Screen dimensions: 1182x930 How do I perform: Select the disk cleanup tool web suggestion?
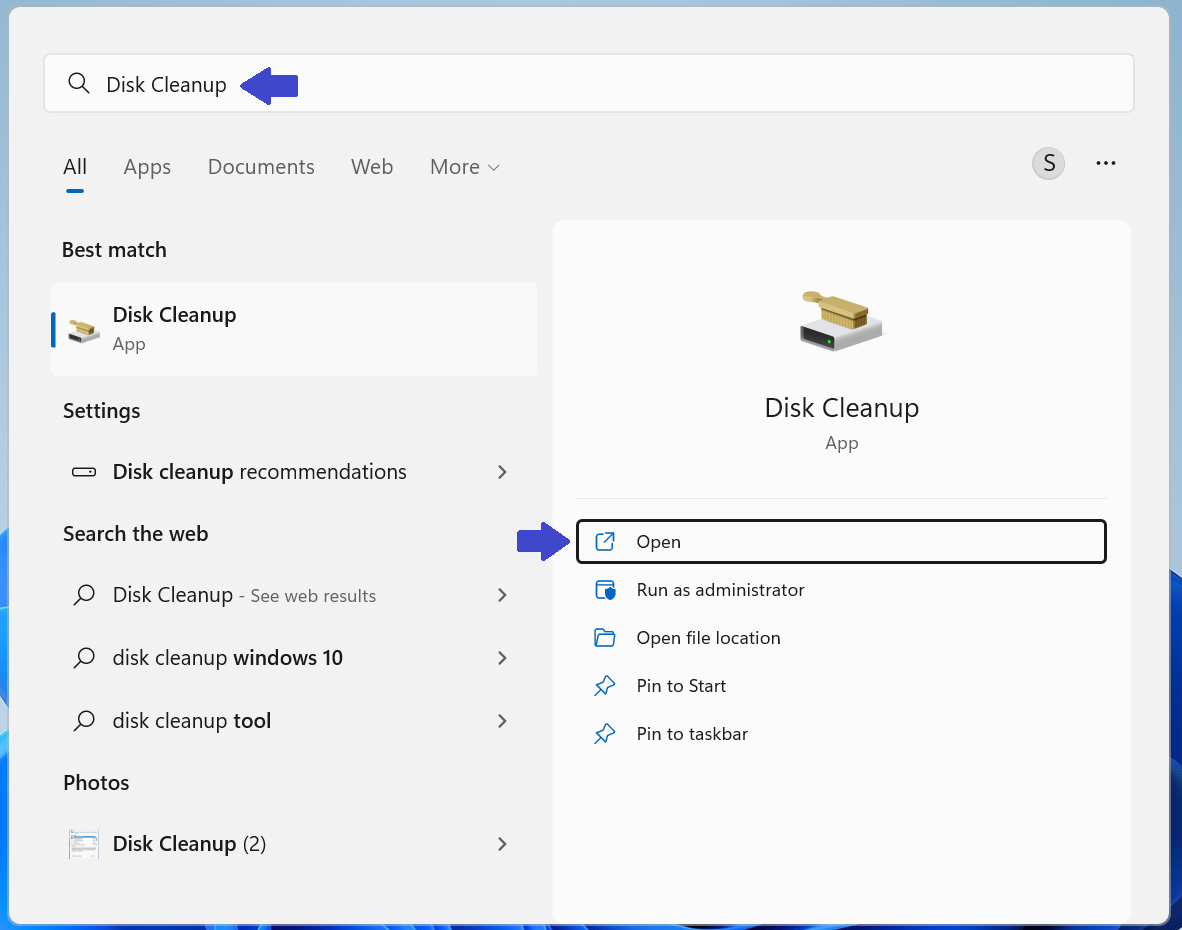pyautogui.click(x=192, y=721)
